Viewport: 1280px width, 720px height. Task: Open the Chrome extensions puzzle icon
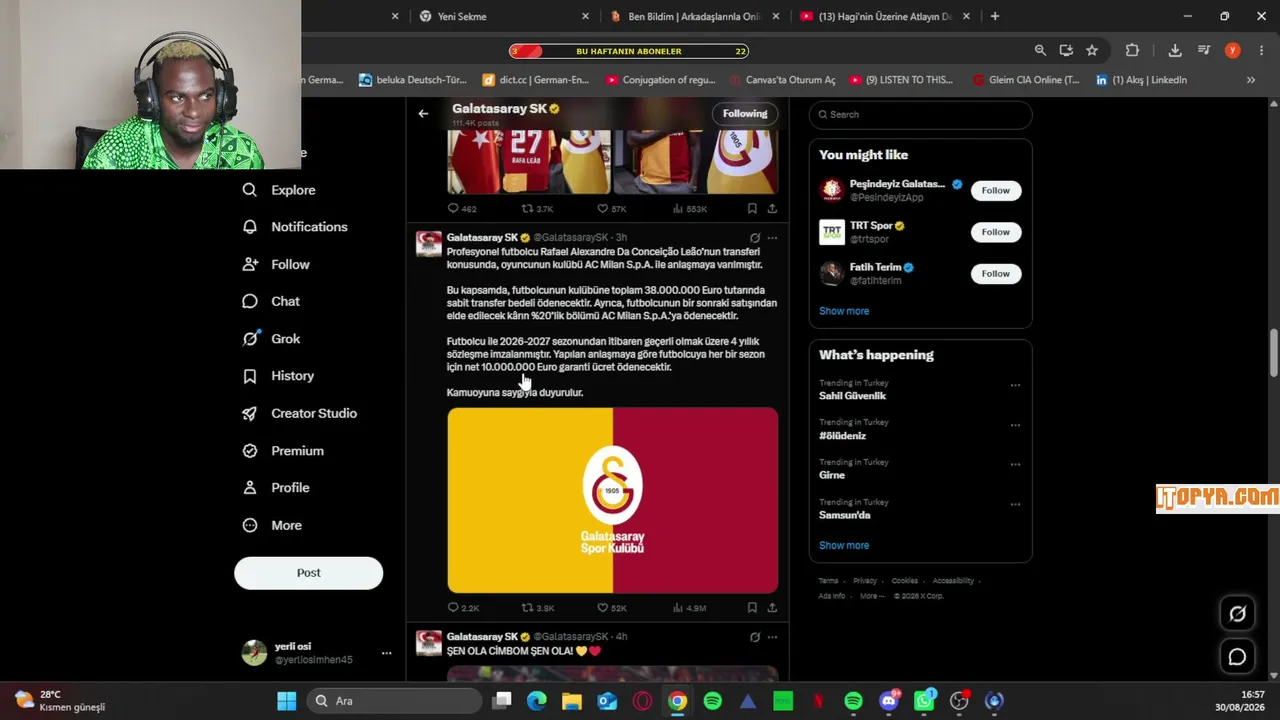tap(1132, 51)
